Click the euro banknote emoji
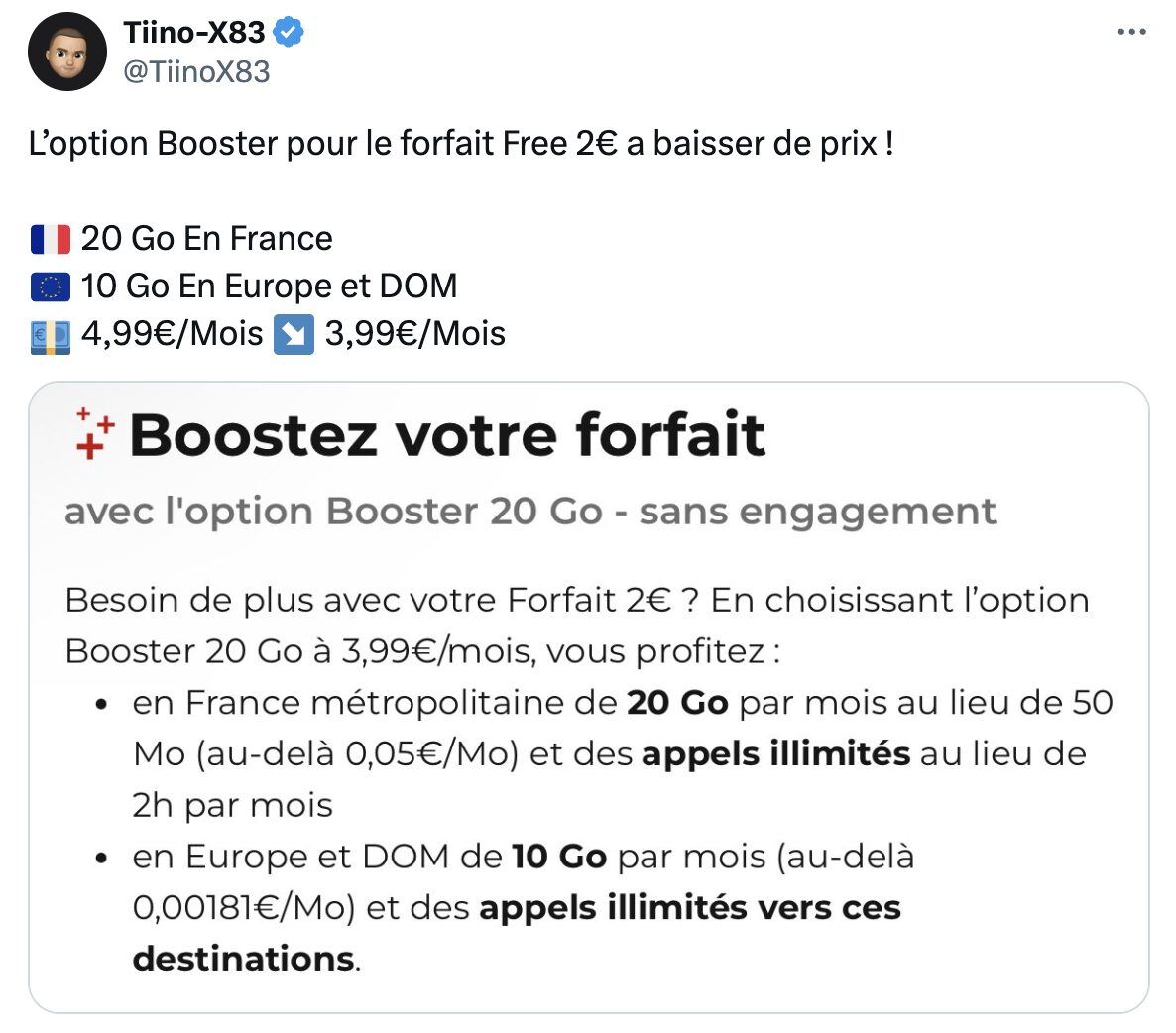 [51, 337]
